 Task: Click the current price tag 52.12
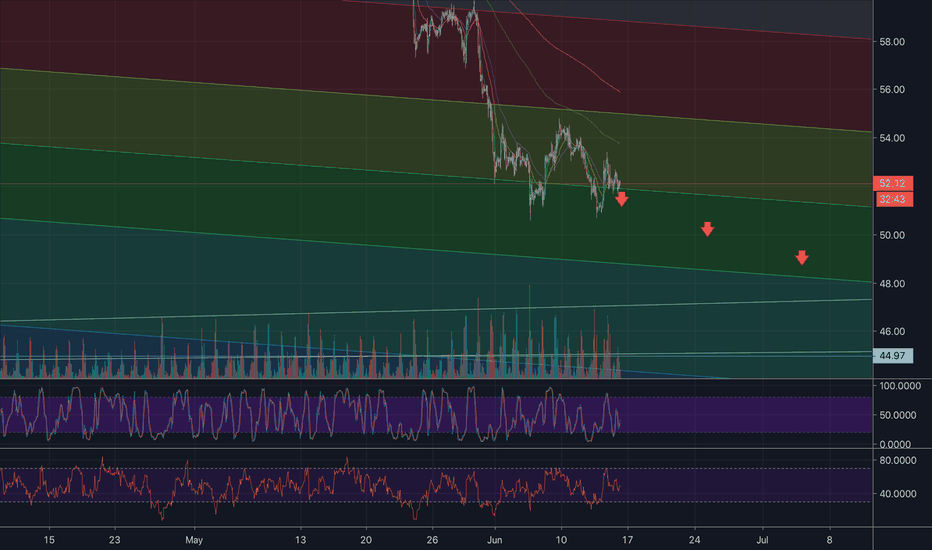coord(892,183)
